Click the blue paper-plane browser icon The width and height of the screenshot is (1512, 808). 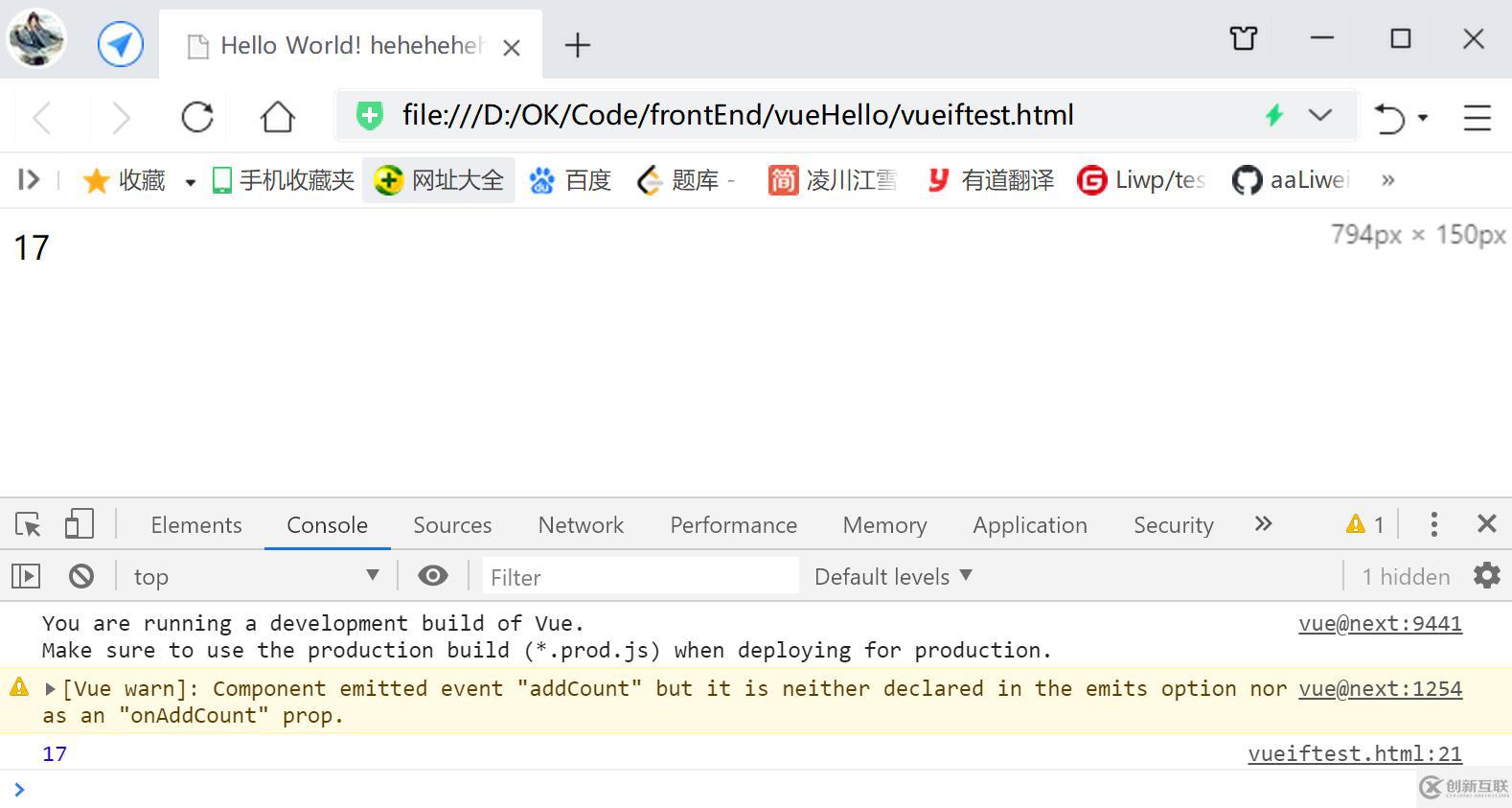click(121, 44)
